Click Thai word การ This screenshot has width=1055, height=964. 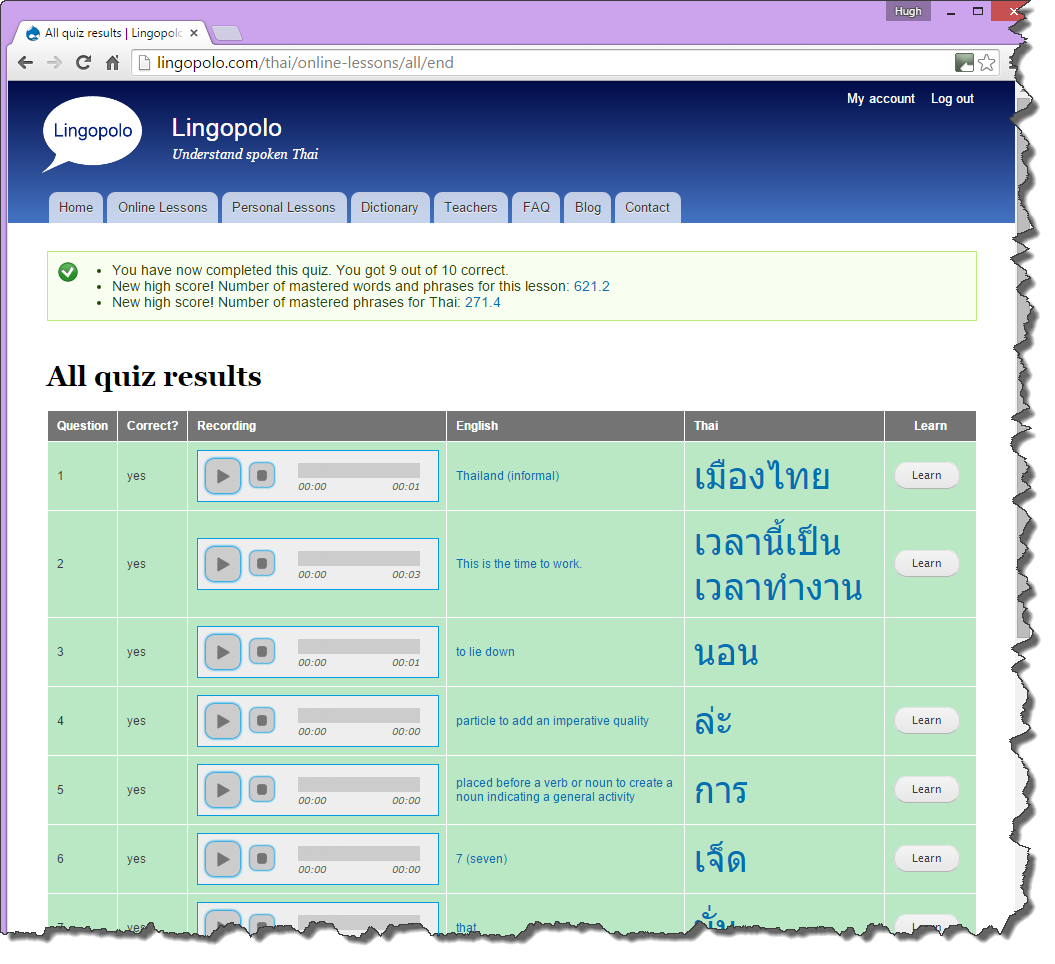click(x=721, y=791)
